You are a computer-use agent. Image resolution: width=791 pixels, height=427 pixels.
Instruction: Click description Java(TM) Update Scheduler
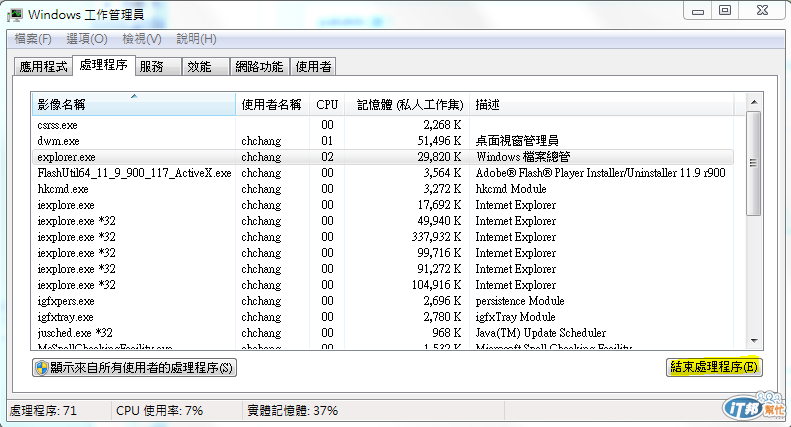(540, 333)
